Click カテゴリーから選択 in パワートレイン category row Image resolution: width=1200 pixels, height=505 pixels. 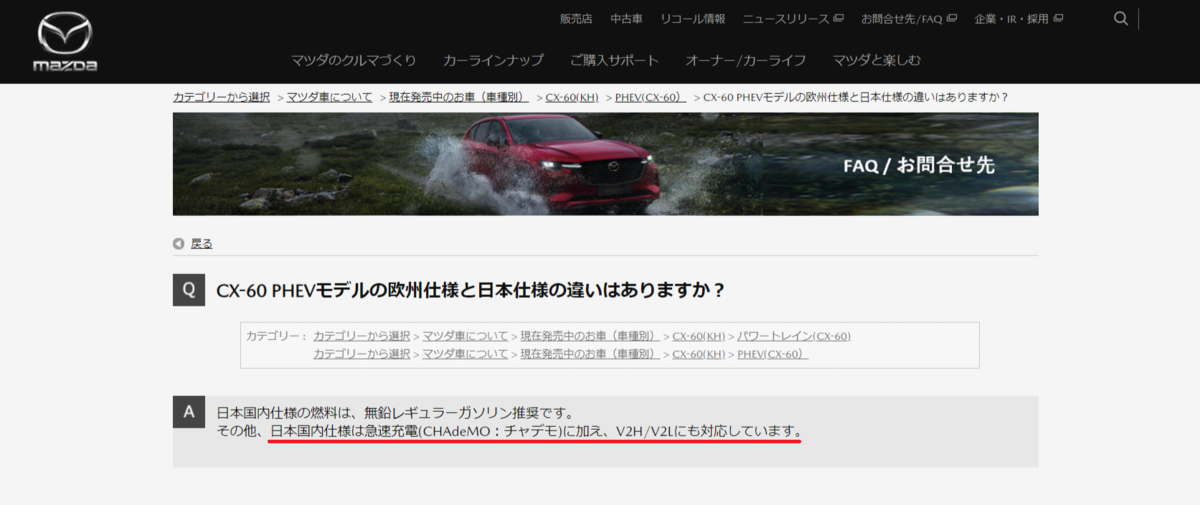(x=362, y=336)
